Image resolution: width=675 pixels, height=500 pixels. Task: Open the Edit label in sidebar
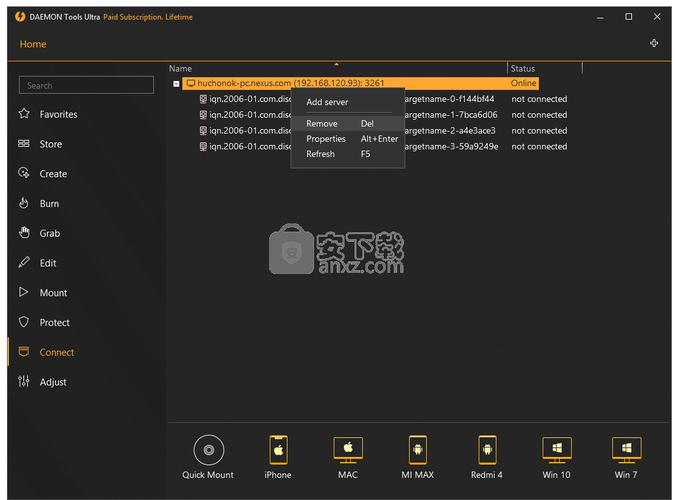pos(48,263)
